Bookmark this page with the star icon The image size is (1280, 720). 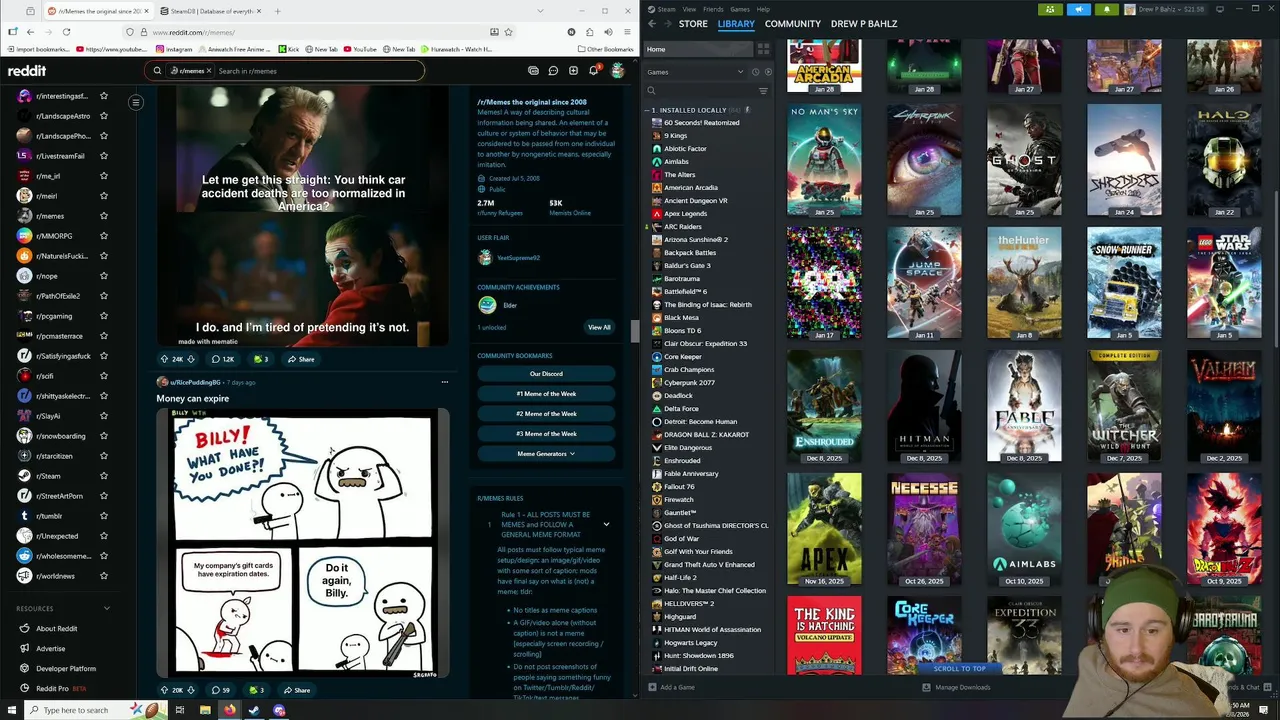[508, 31]
